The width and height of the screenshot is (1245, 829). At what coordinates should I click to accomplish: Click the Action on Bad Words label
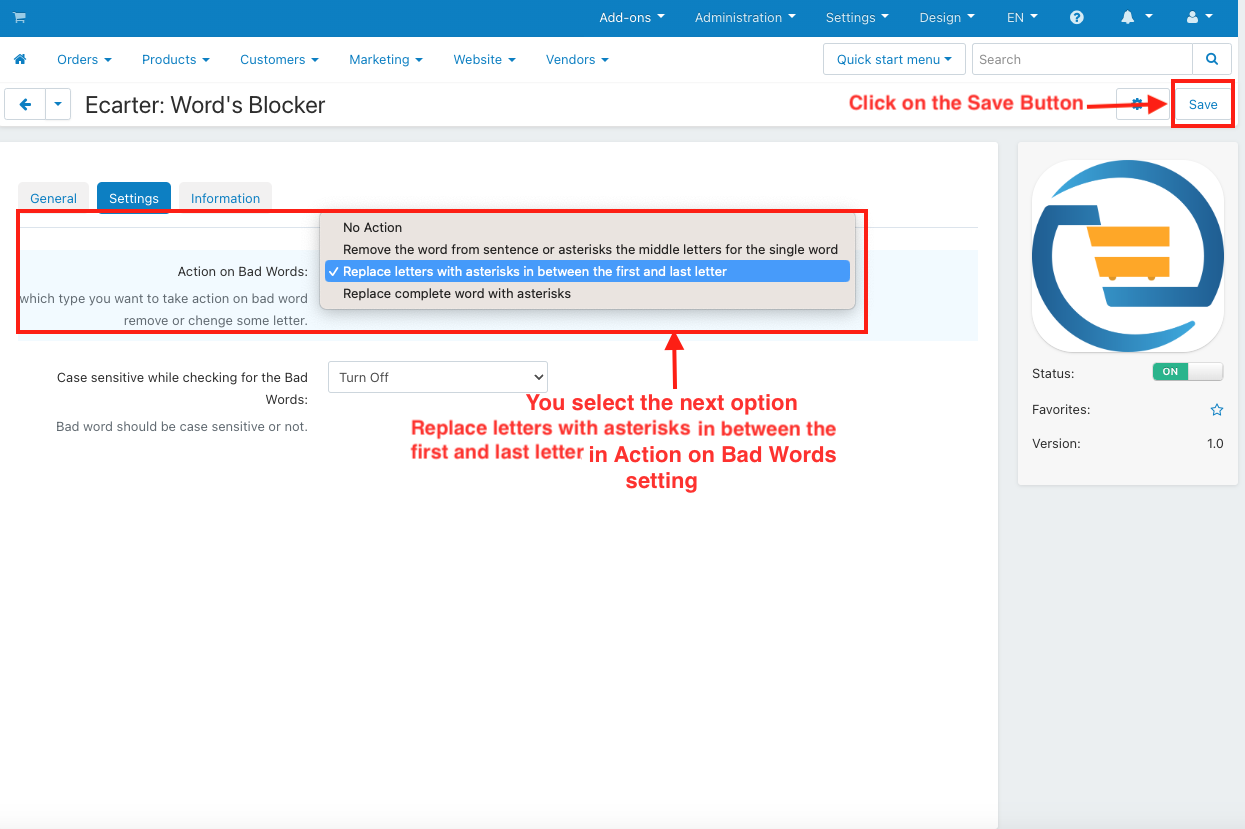pos(243,271)
